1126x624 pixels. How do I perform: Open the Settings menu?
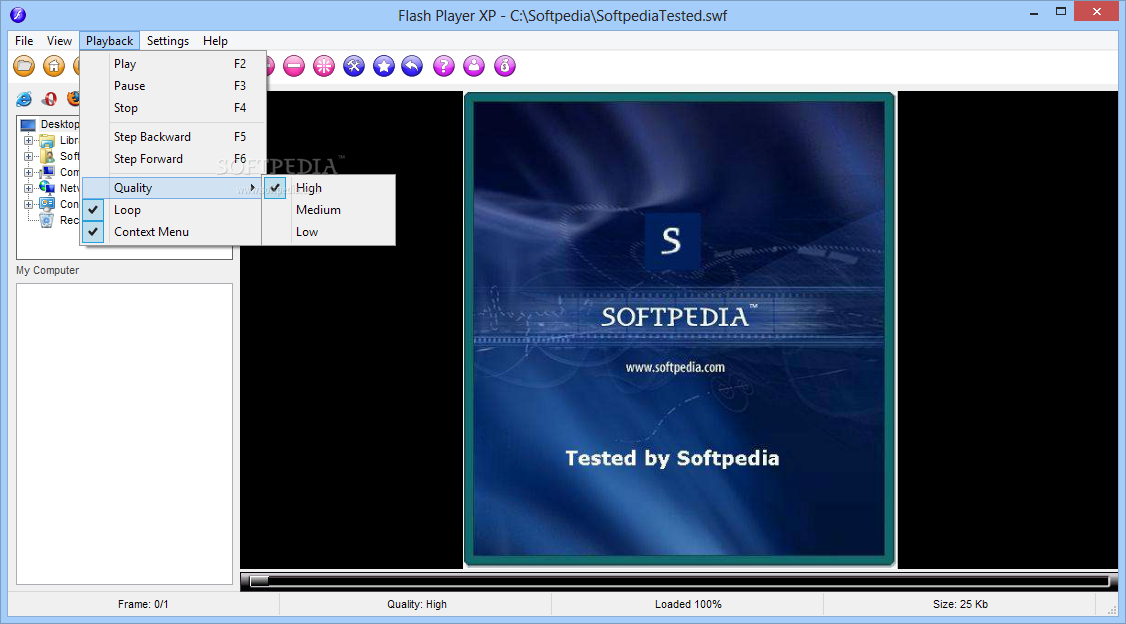[168, 41]
